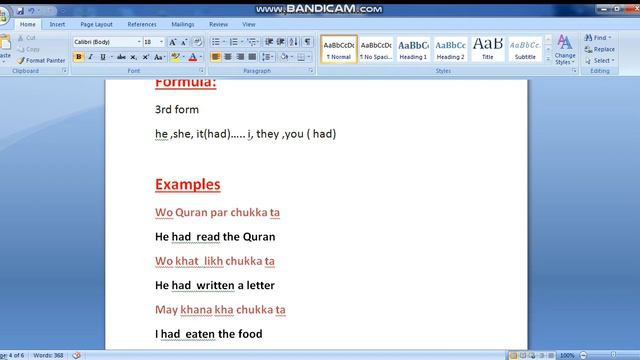
Task: Apply the Heading 1 style
Action: 413,49
